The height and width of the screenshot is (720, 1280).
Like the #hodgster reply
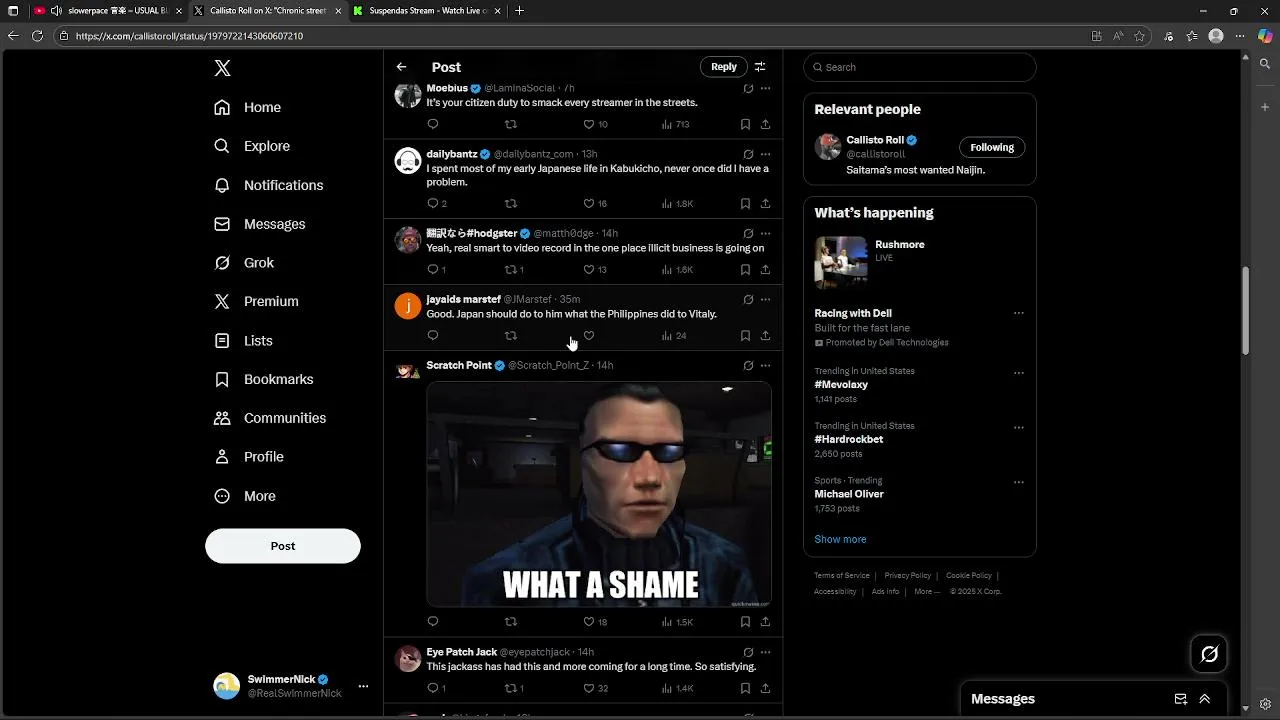589,269
